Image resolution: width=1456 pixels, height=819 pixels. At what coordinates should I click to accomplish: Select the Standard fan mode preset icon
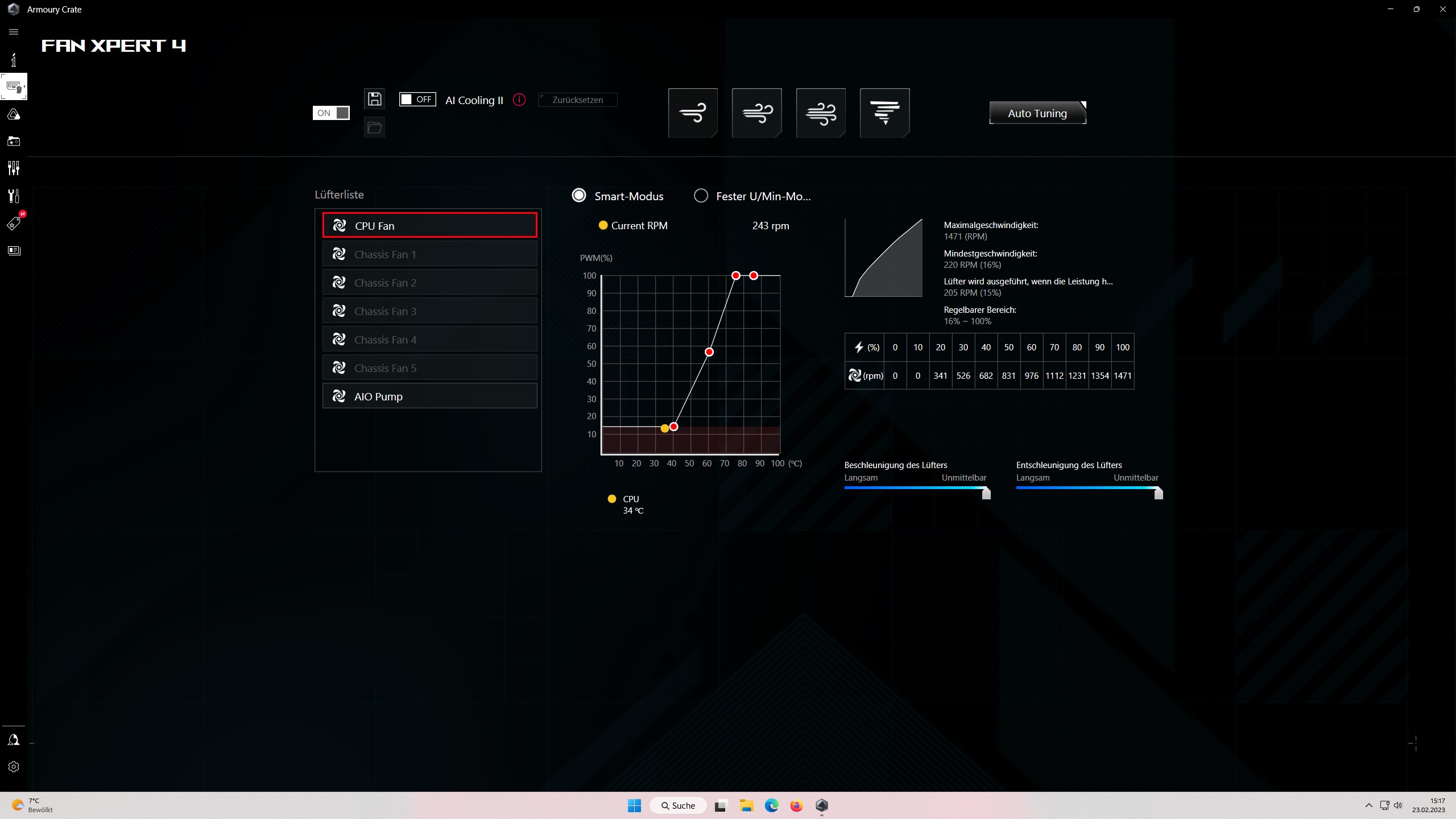[756, 113]
